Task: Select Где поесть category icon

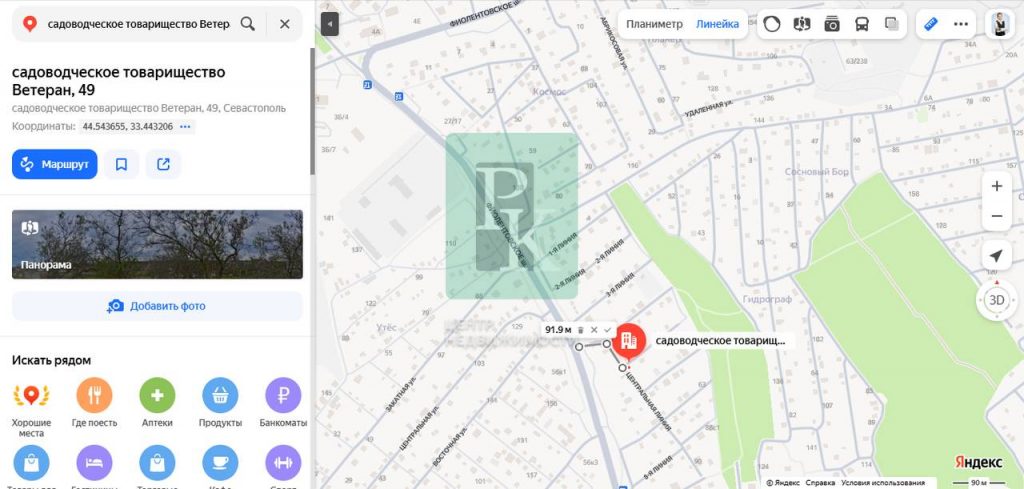Action: pos(95,396)
